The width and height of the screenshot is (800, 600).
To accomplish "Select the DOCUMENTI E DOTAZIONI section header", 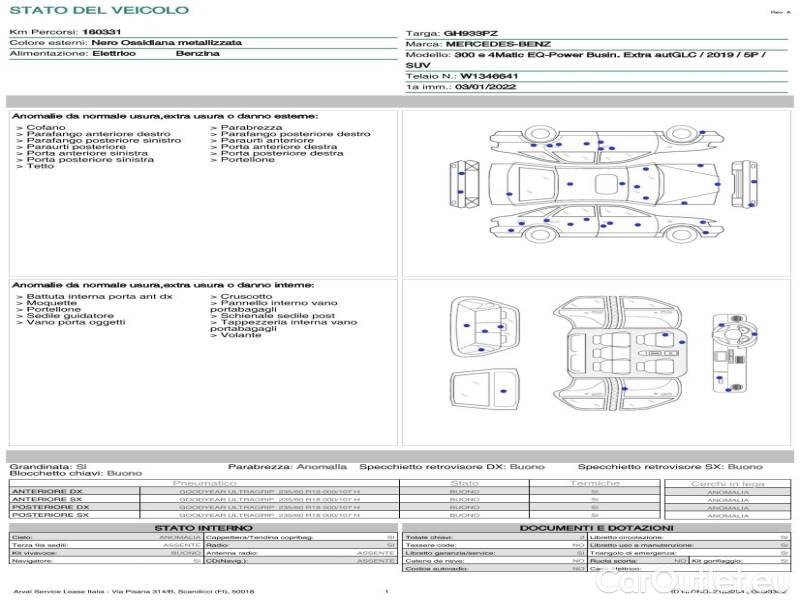I will (596, 528).
